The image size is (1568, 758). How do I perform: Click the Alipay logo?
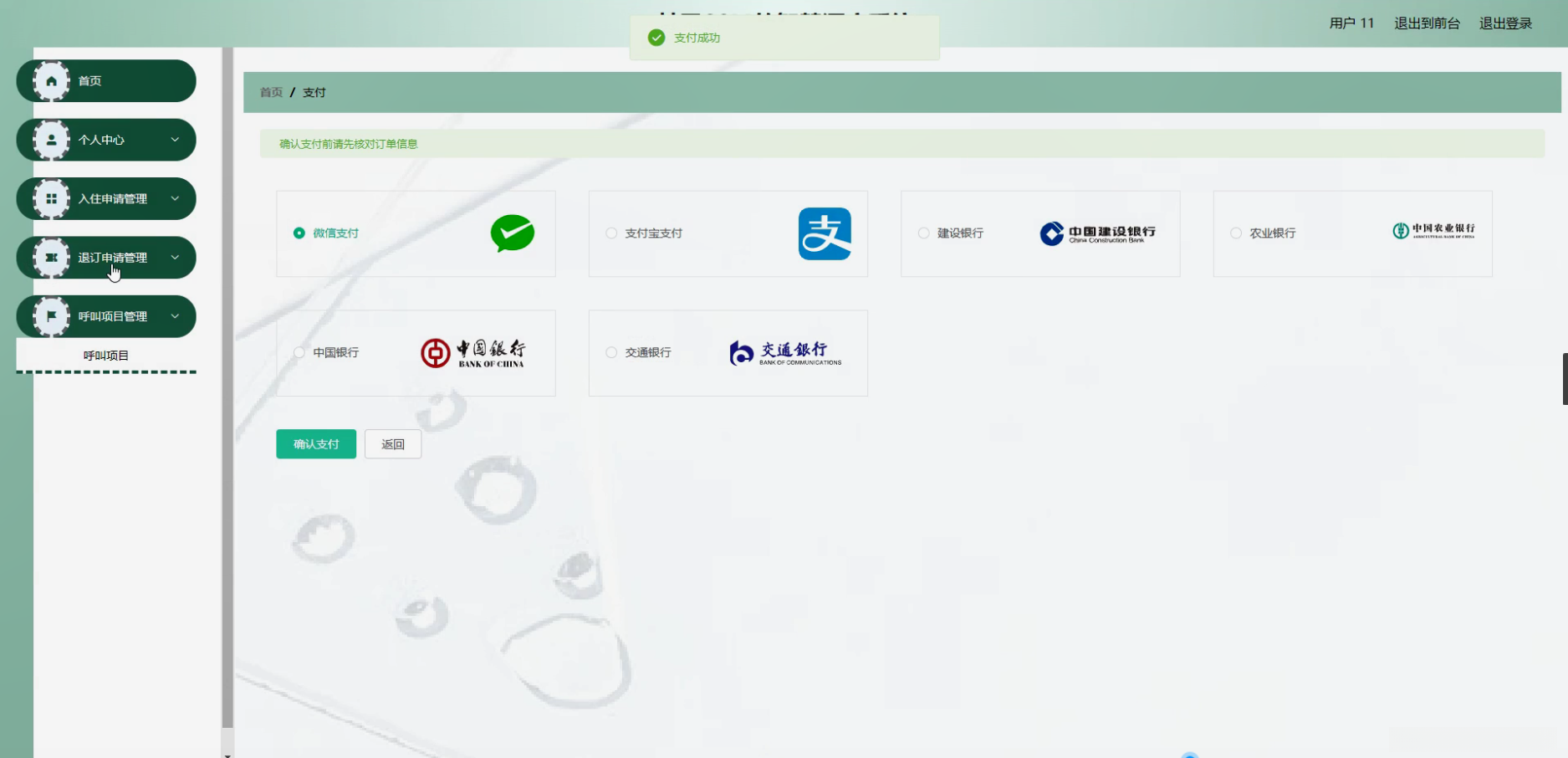point(825,233)
